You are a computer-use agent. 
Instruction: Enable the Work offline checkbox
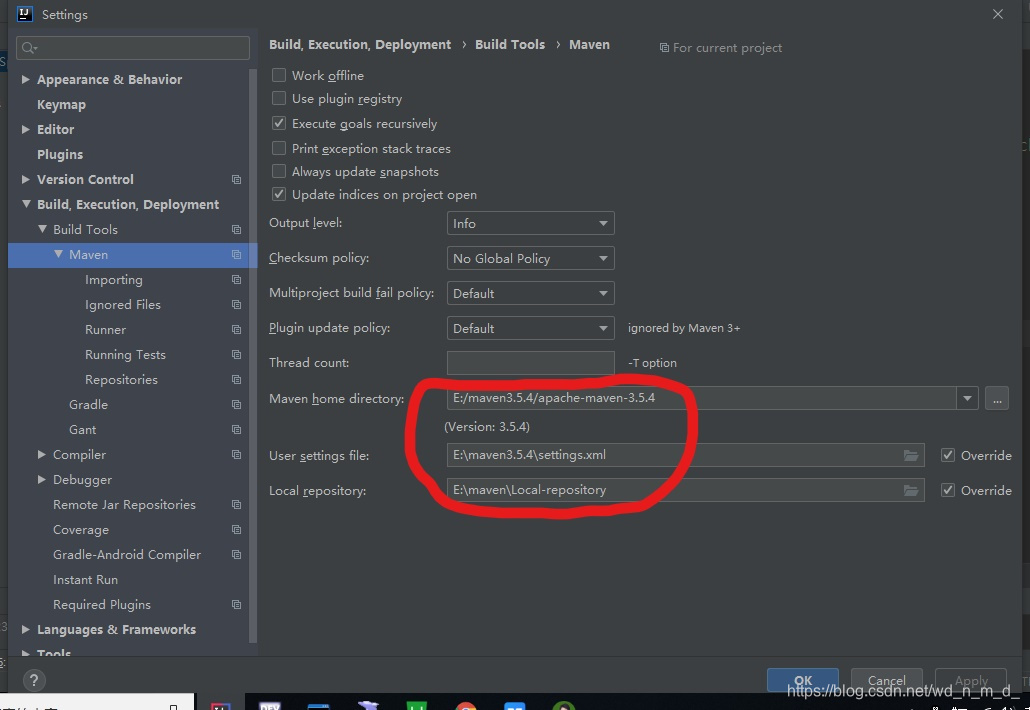pyautogui.click(x=279, y=76)
